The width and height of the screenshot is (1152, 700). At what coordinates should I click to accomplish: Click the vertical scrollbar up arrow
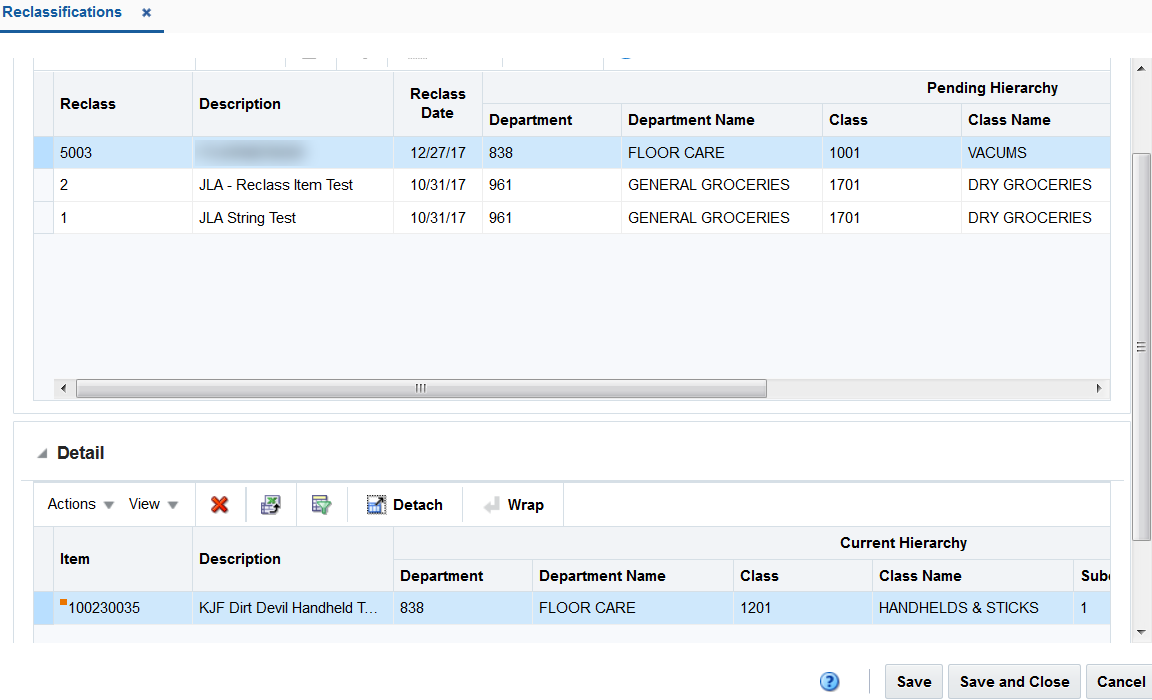click(1141, 68)
